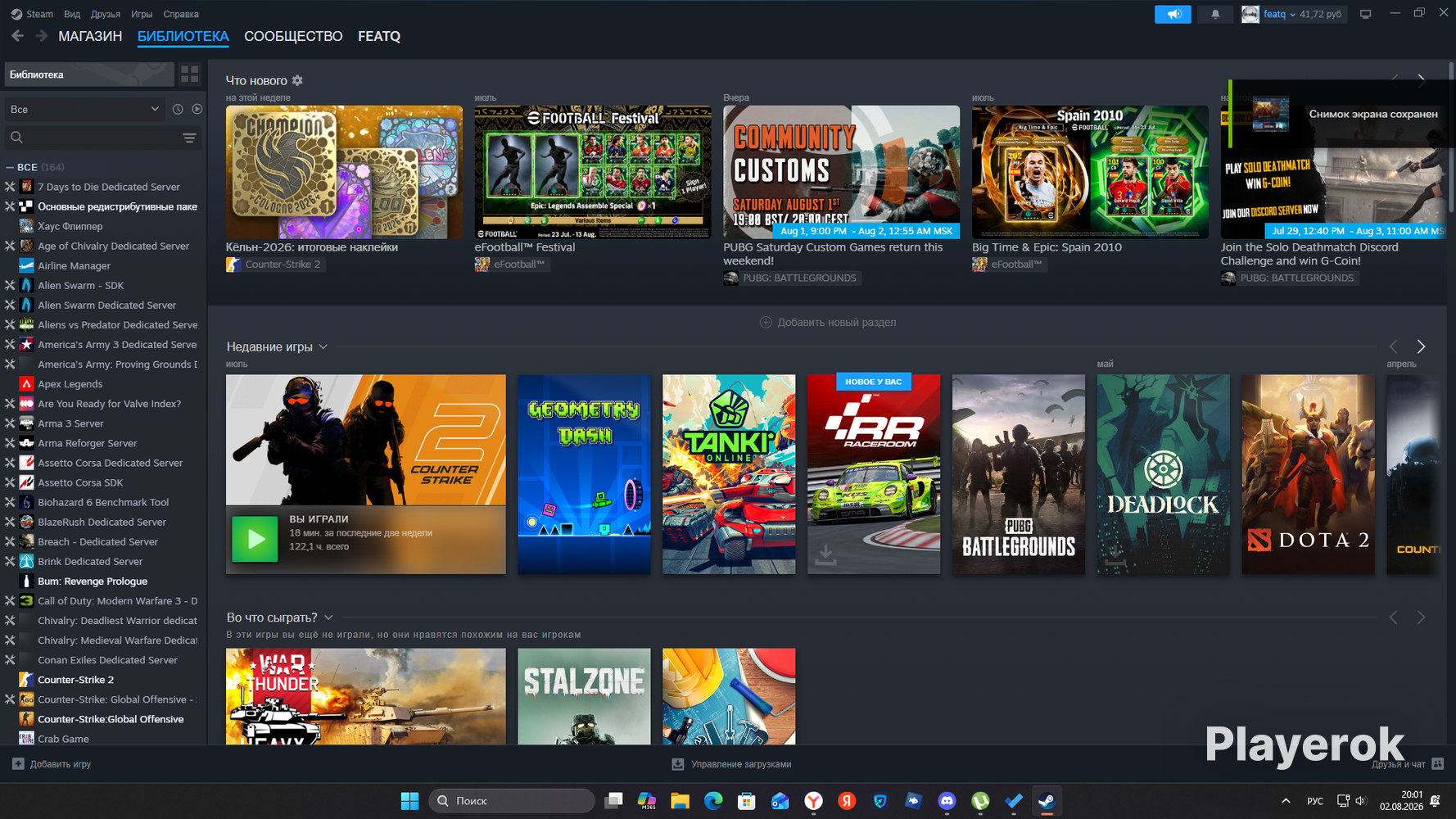Collapse the ВСЕ (164) games list

point(10,167)
